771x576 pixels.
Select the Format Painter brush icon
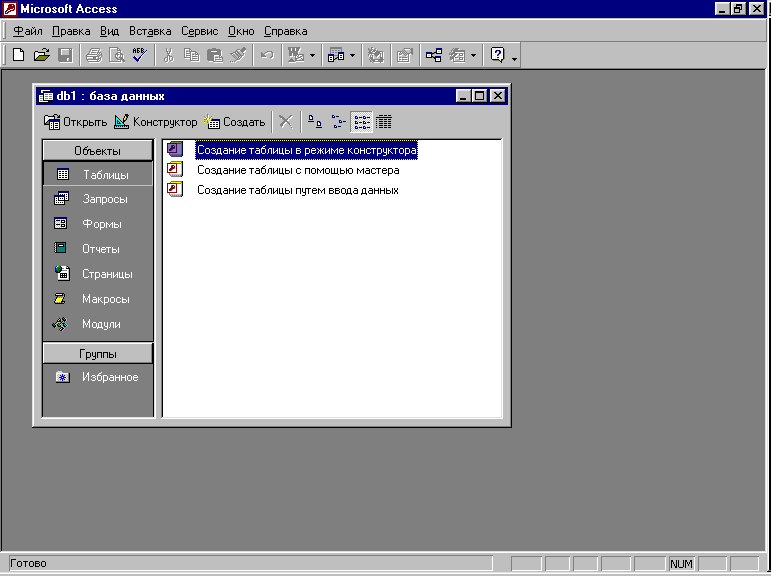[x=238, y=55]
